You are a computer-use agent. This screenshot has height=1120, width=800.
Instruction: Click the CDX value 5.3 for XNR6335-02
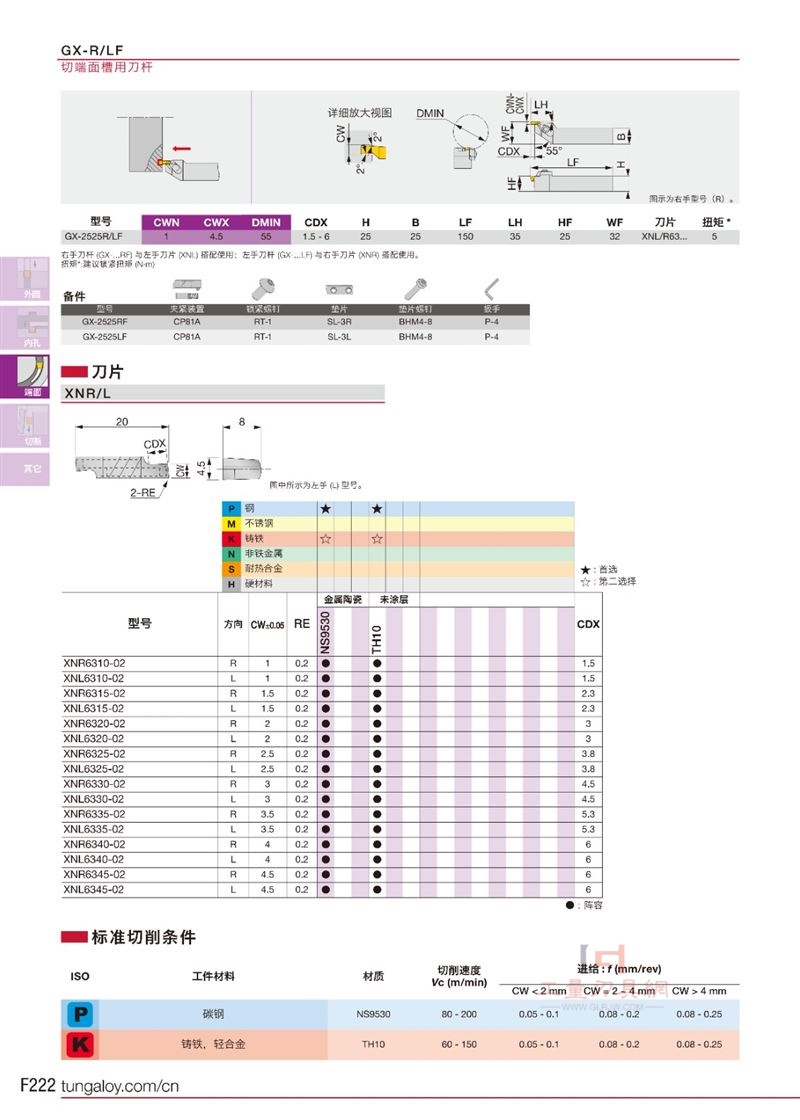588,814
